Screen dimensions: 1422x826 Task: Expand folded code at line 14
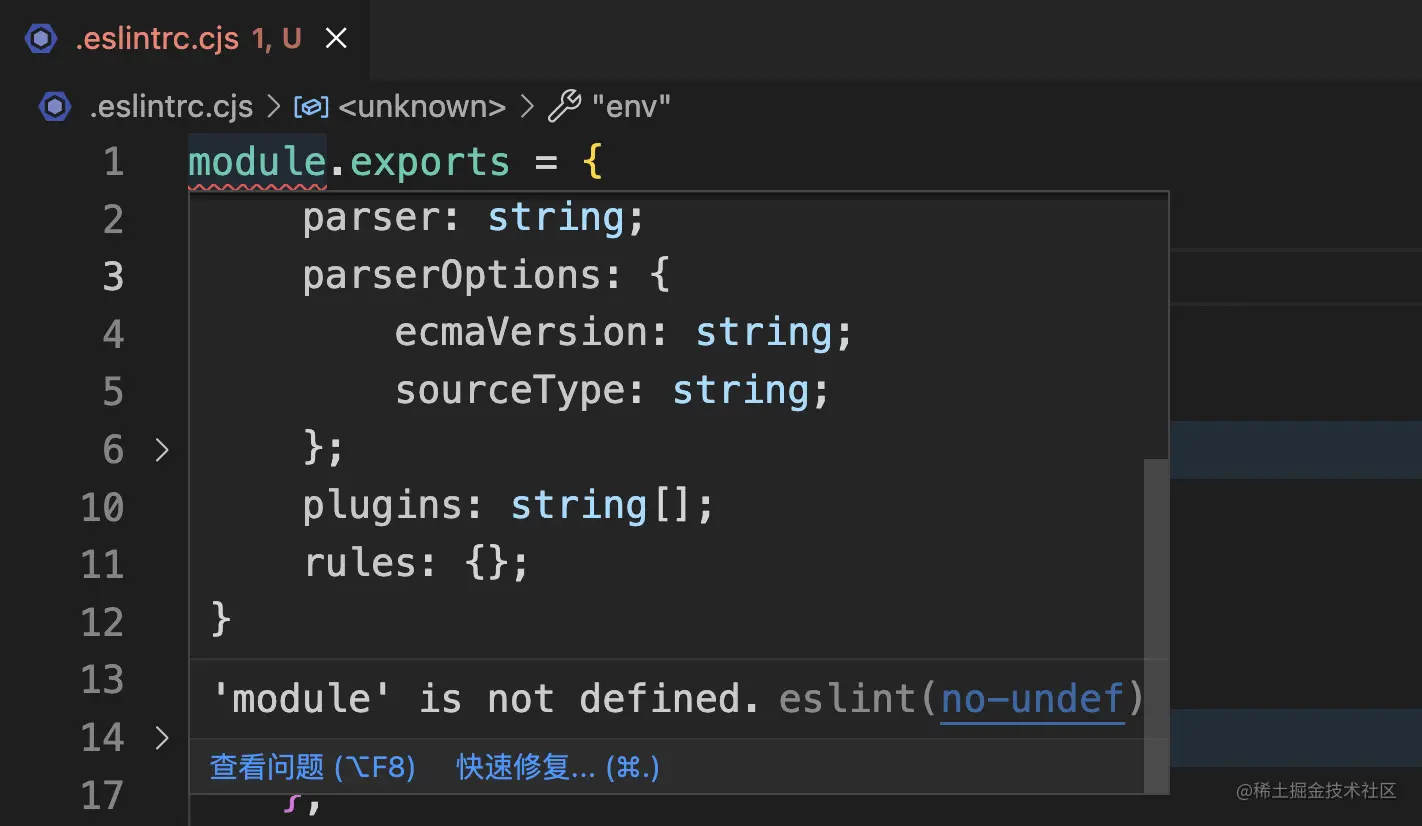(162, 738)
